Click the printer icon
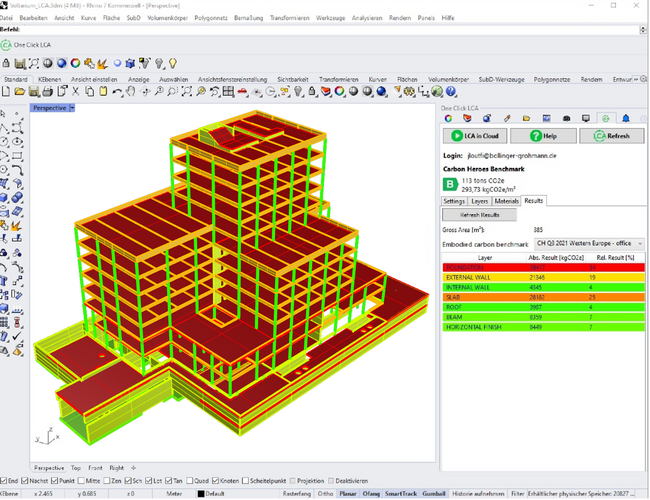Image resolution: width=650 pixels, height=500 pixels. tap(48, 92)
